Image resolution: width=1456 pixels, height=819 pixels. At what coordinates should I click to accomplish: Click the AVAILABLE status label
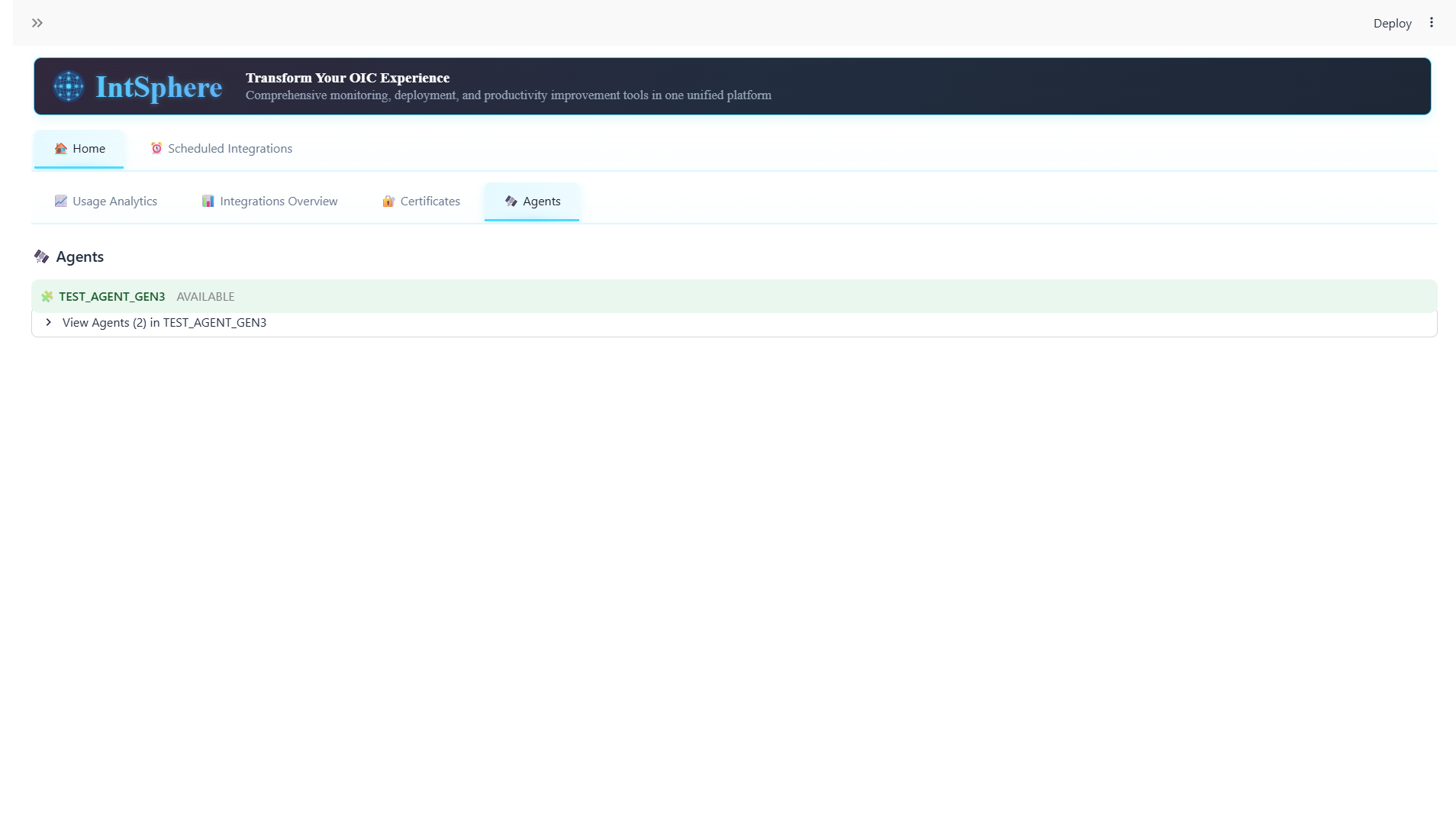point(205,297)
